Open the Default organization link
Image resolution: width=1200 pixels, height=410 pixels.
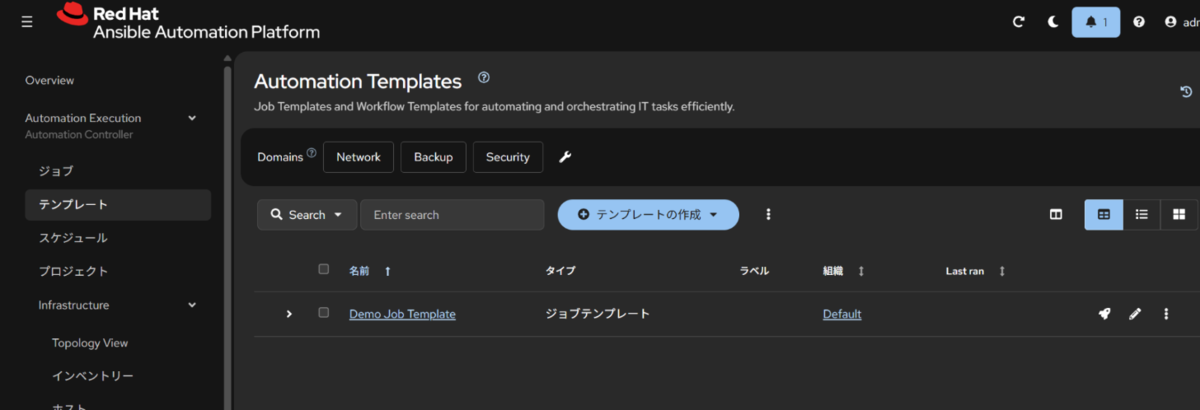(x=842, y=314)
